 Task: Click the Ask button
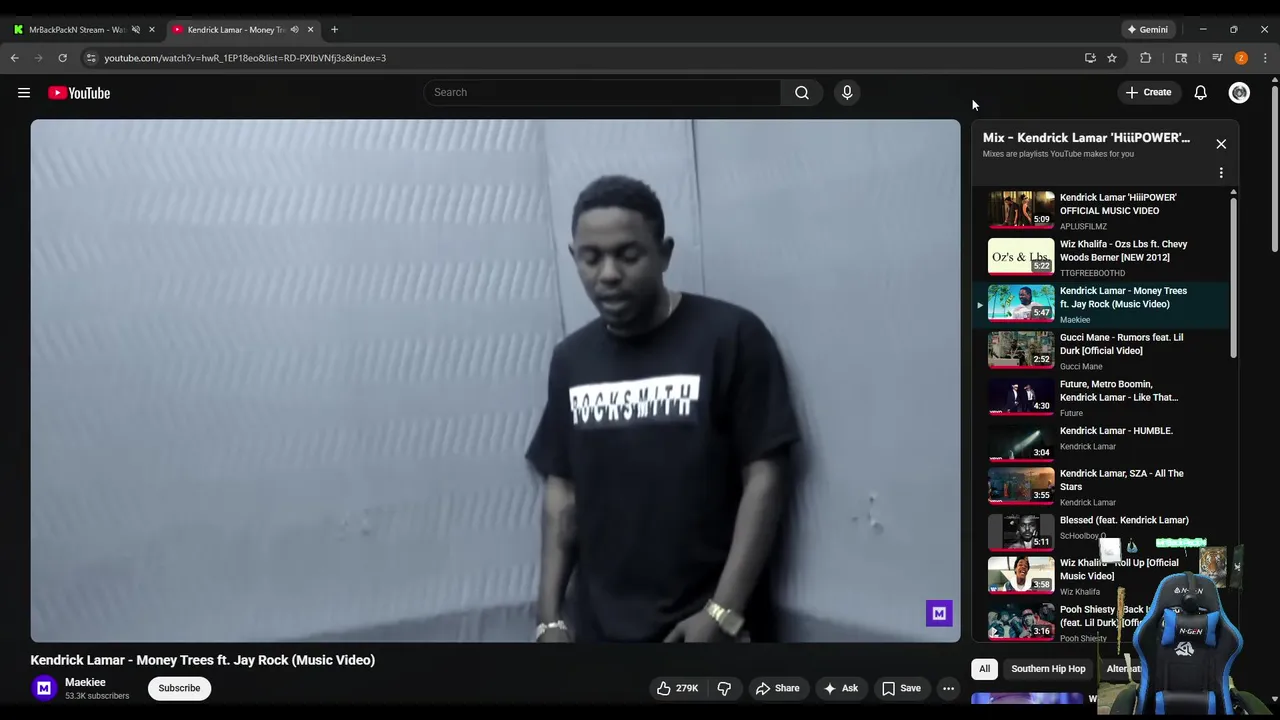click(840, 688)
